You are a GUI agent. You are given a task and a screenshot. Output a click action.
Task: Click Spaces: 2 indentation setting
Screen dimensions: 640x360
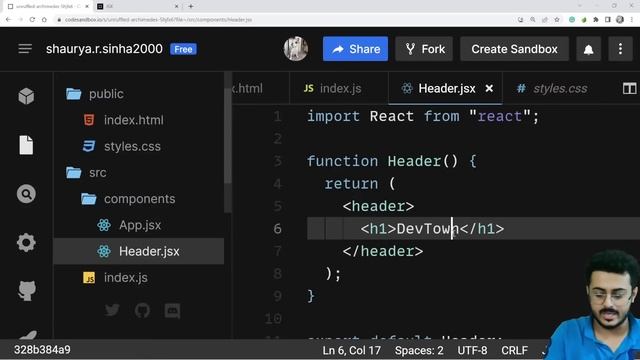coord(419,350)
